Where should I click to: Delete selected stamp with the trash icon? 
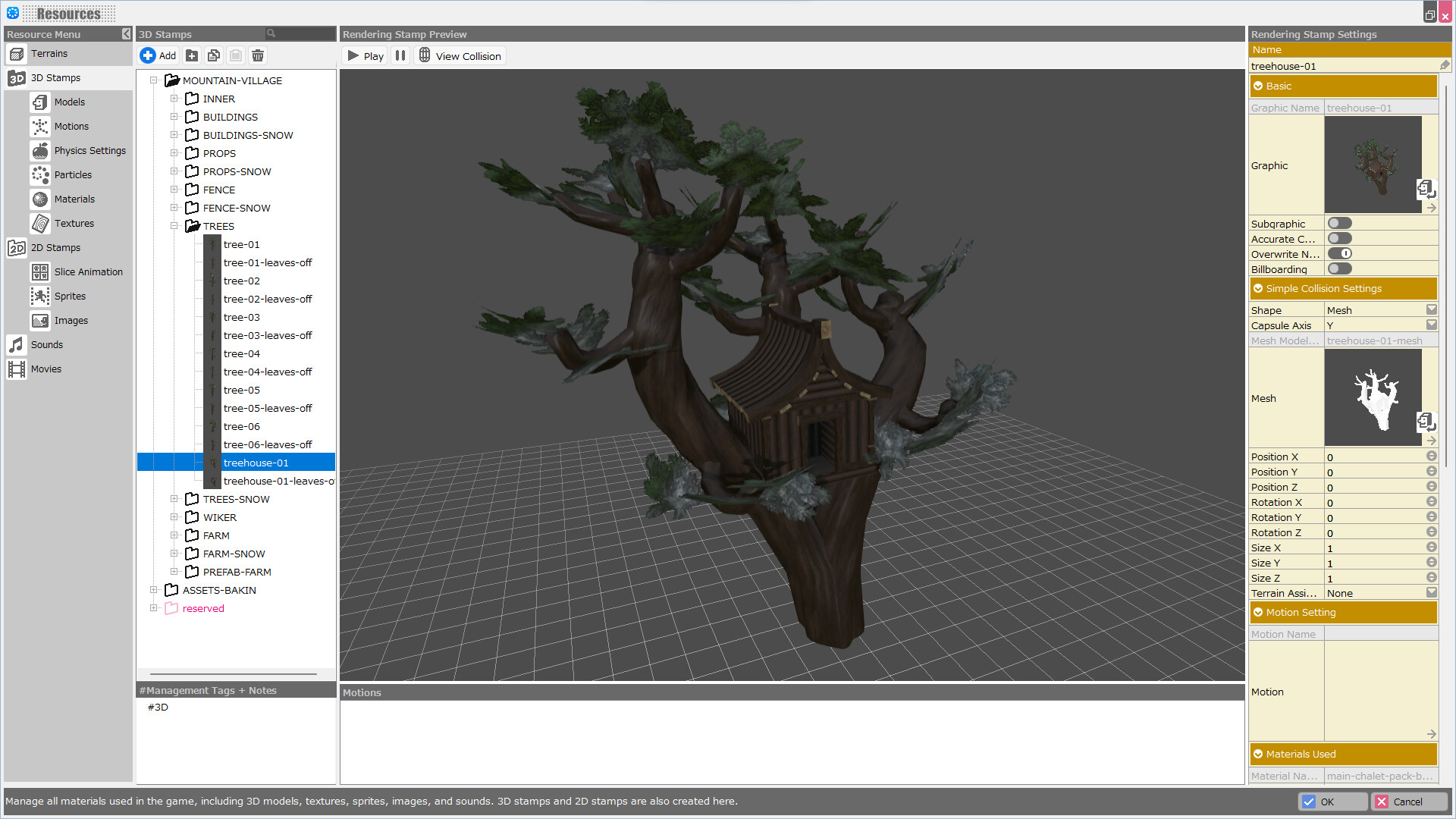pos(257,55)
